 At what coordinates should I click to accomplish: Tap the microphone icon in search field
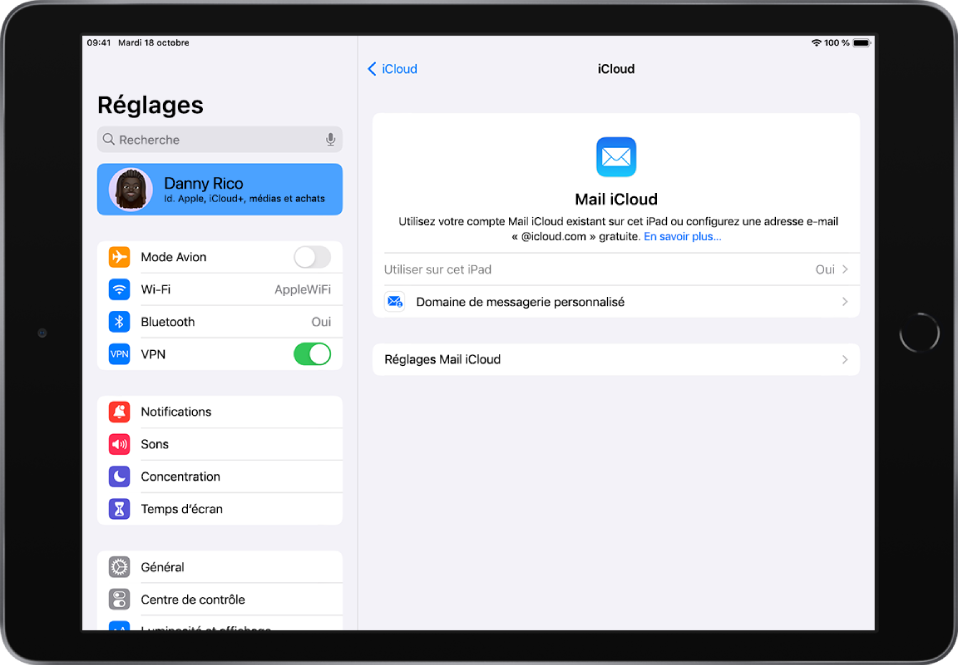pyautogui.click(x=331, y=139)
